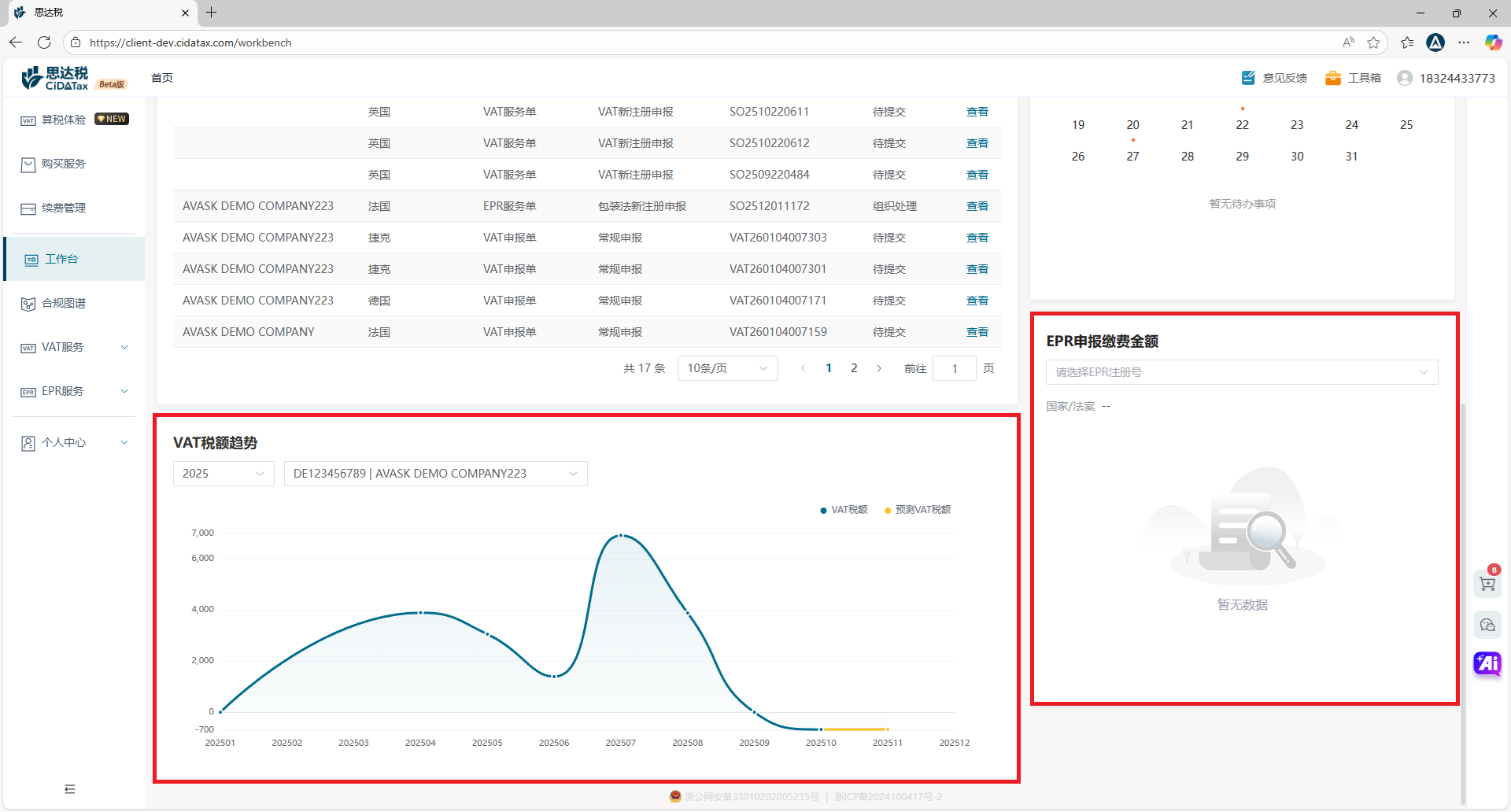Open the 工具箱 toolbox

tap(1333, 78)
